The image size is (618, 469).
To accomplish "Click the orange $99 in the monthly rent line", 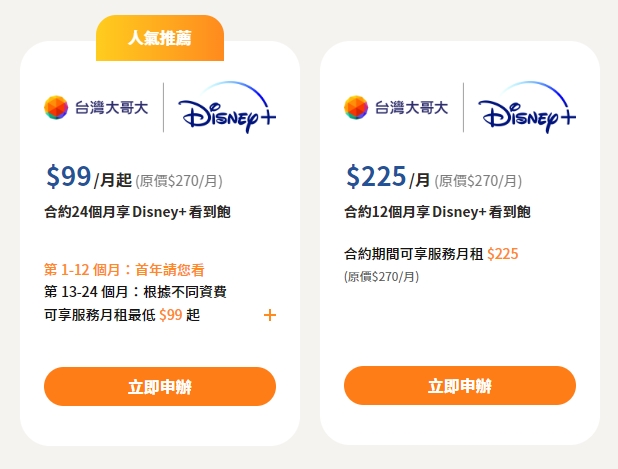I will coord(171,315).
